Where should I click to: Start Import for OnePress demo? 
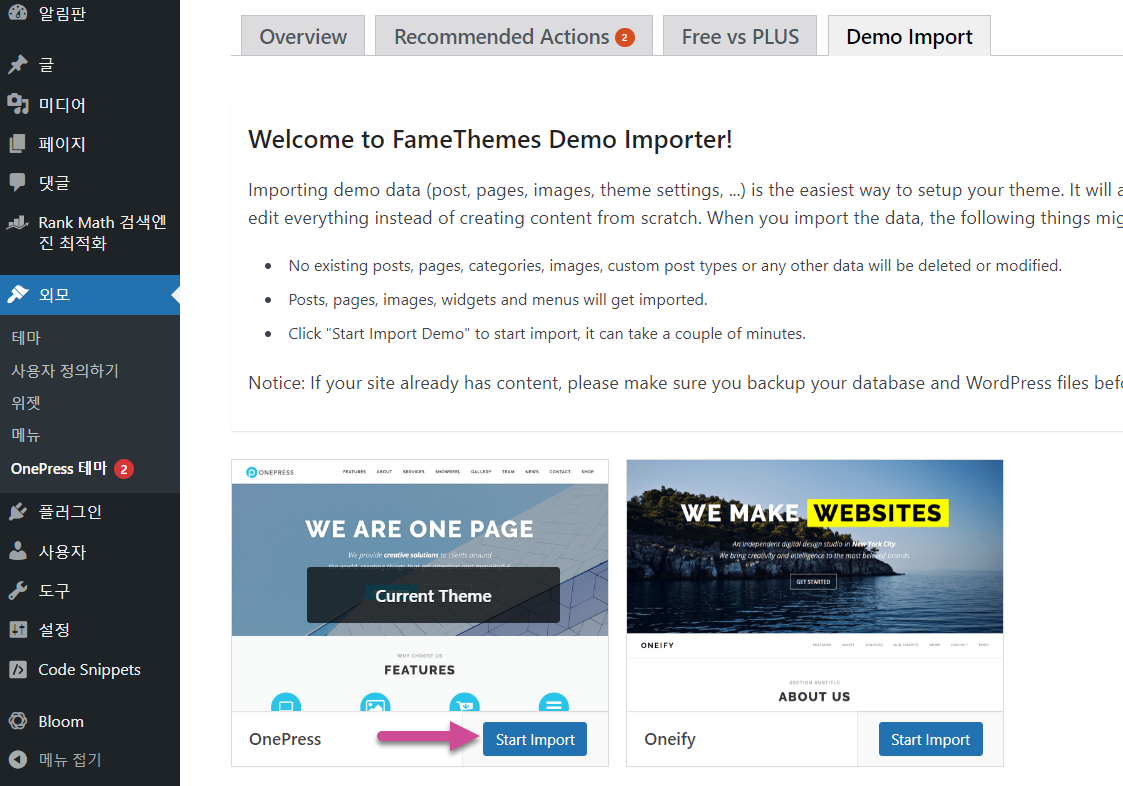click(535, 739)
